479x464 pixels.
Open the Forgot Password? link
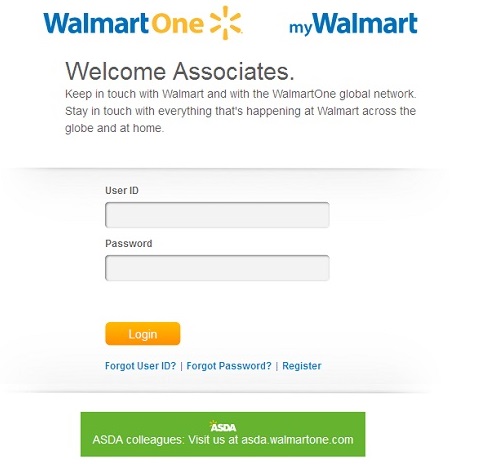pyautogui.click(x=229, y=366)
